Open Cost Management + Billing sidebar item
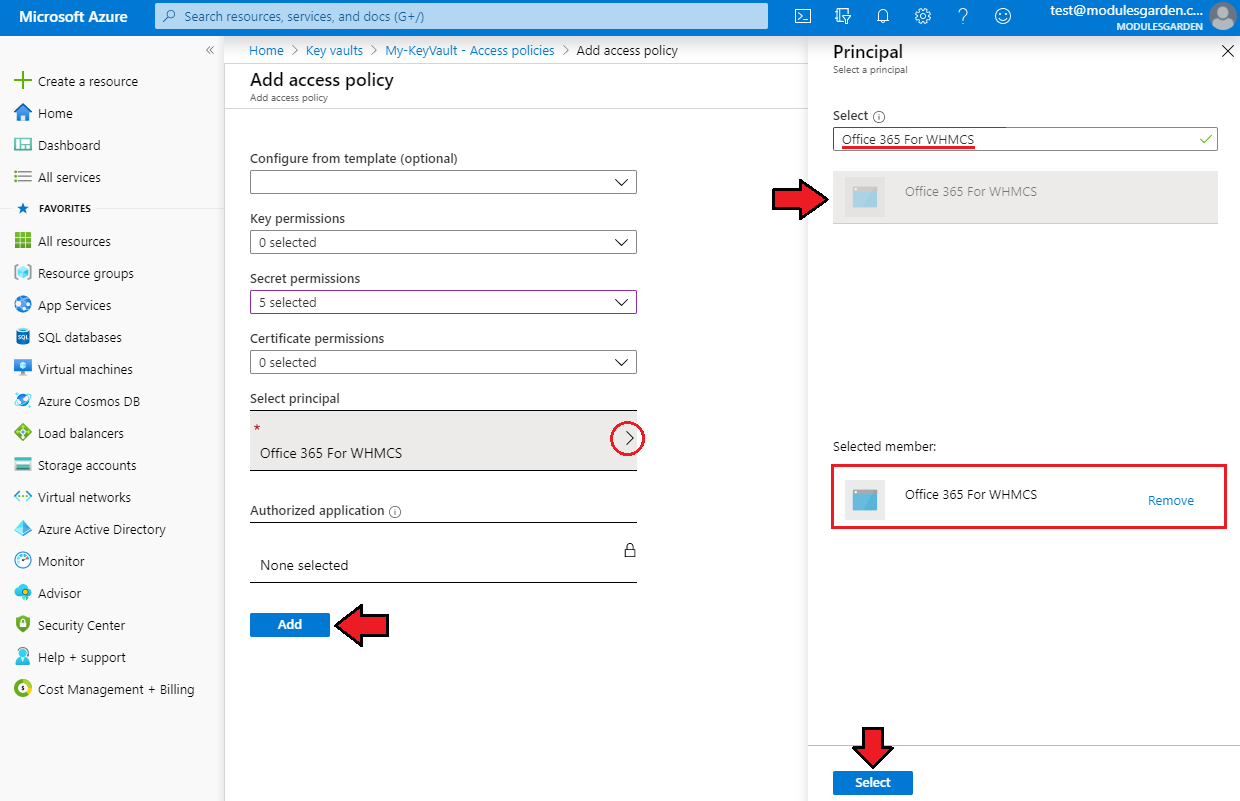Screen dimensions: 1240x801 pyautogui.click(x=116, y=689)
